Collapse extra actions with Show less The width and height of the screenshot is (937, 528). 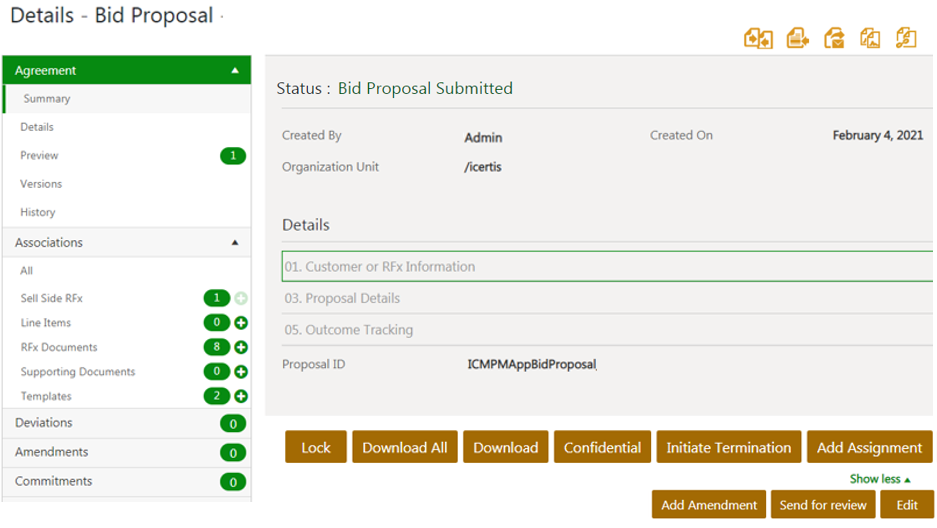(880, 479)
